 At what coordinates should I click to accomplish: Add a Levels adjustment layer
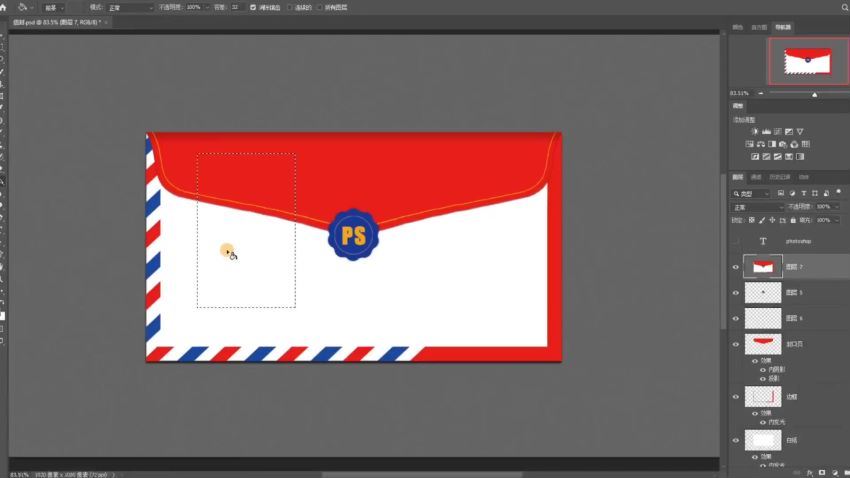(x=766, y=132)
